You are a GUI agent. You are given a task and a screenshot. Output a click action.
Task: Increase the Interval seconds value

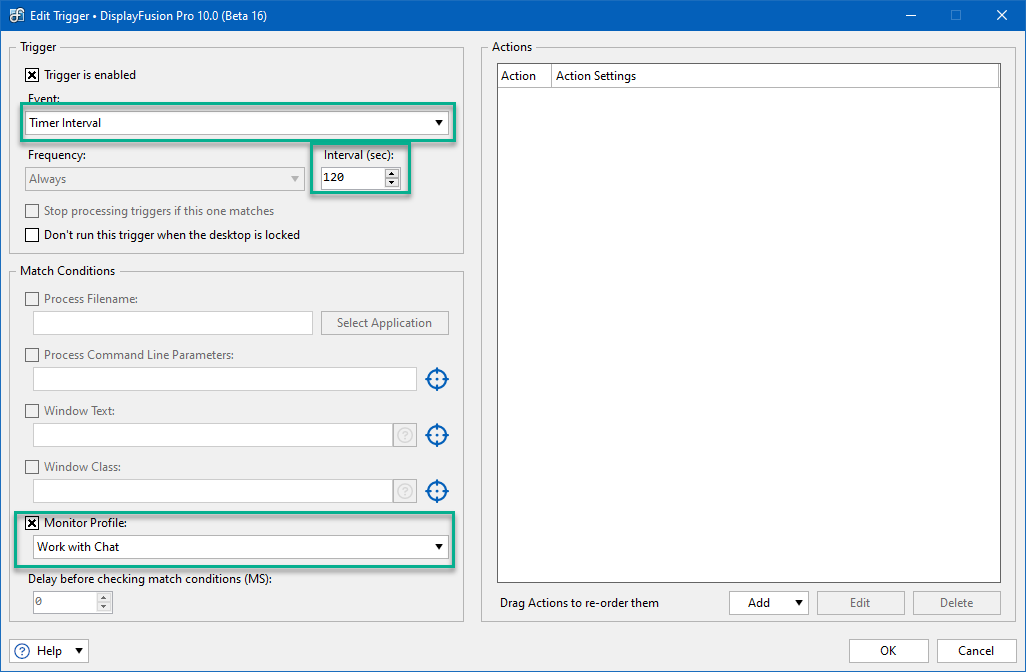tap(392, 173)
